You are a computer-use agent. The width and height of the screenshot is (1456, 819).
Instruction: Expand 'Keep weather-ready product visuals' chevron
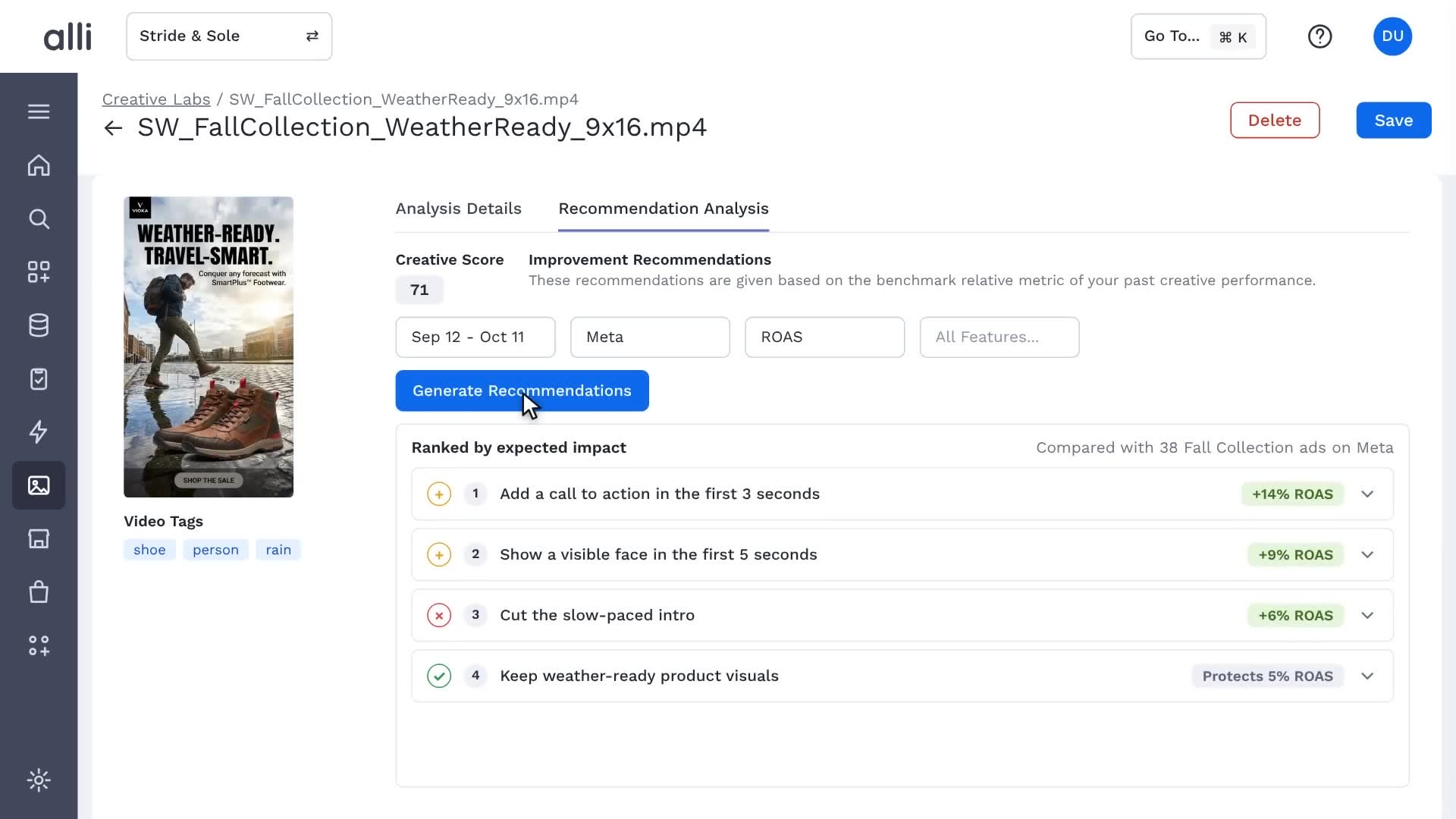(x=1367, y=676)
